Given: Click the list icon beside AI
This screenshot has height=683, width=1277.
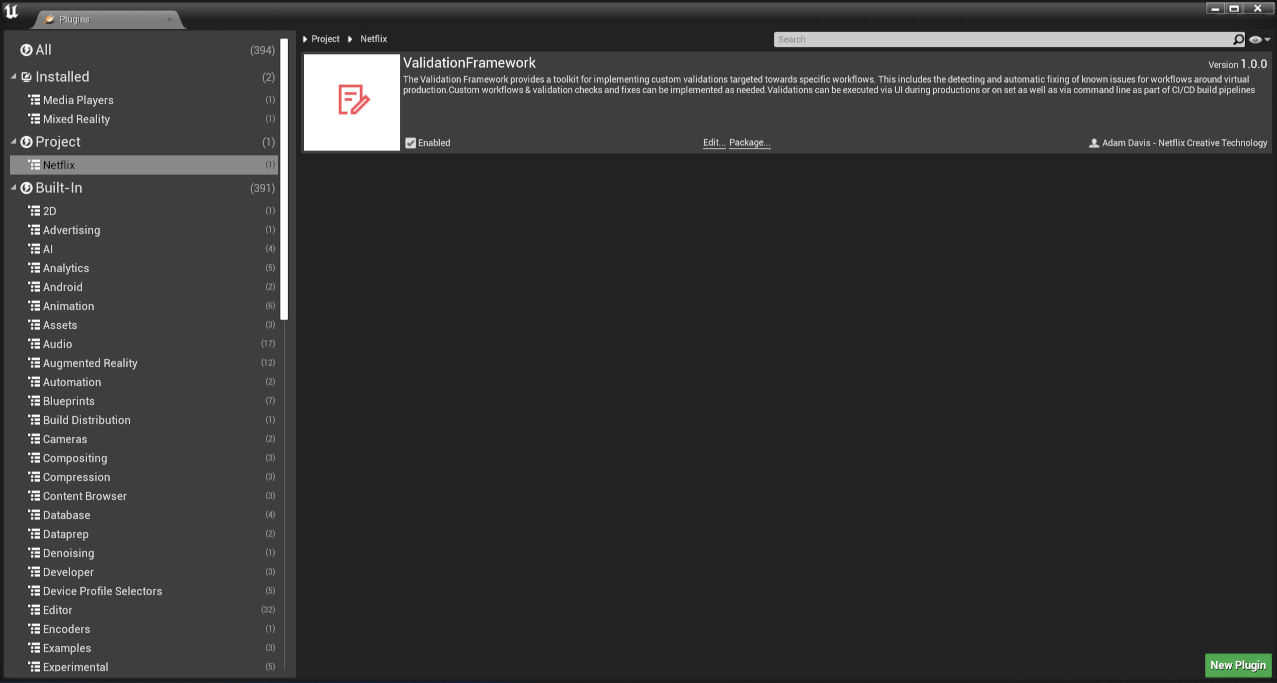Looking at the screenshot, I should point(34,249).
